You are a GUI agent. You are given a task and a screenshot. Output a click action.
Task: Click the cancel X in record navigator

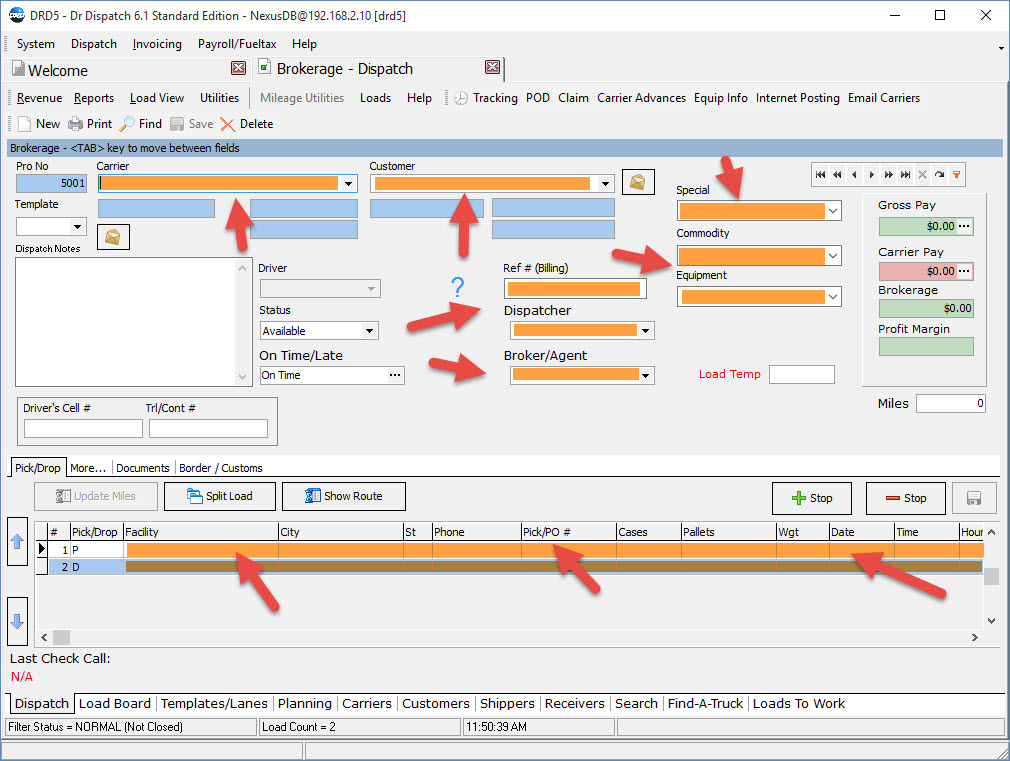[x=922, y=175]
